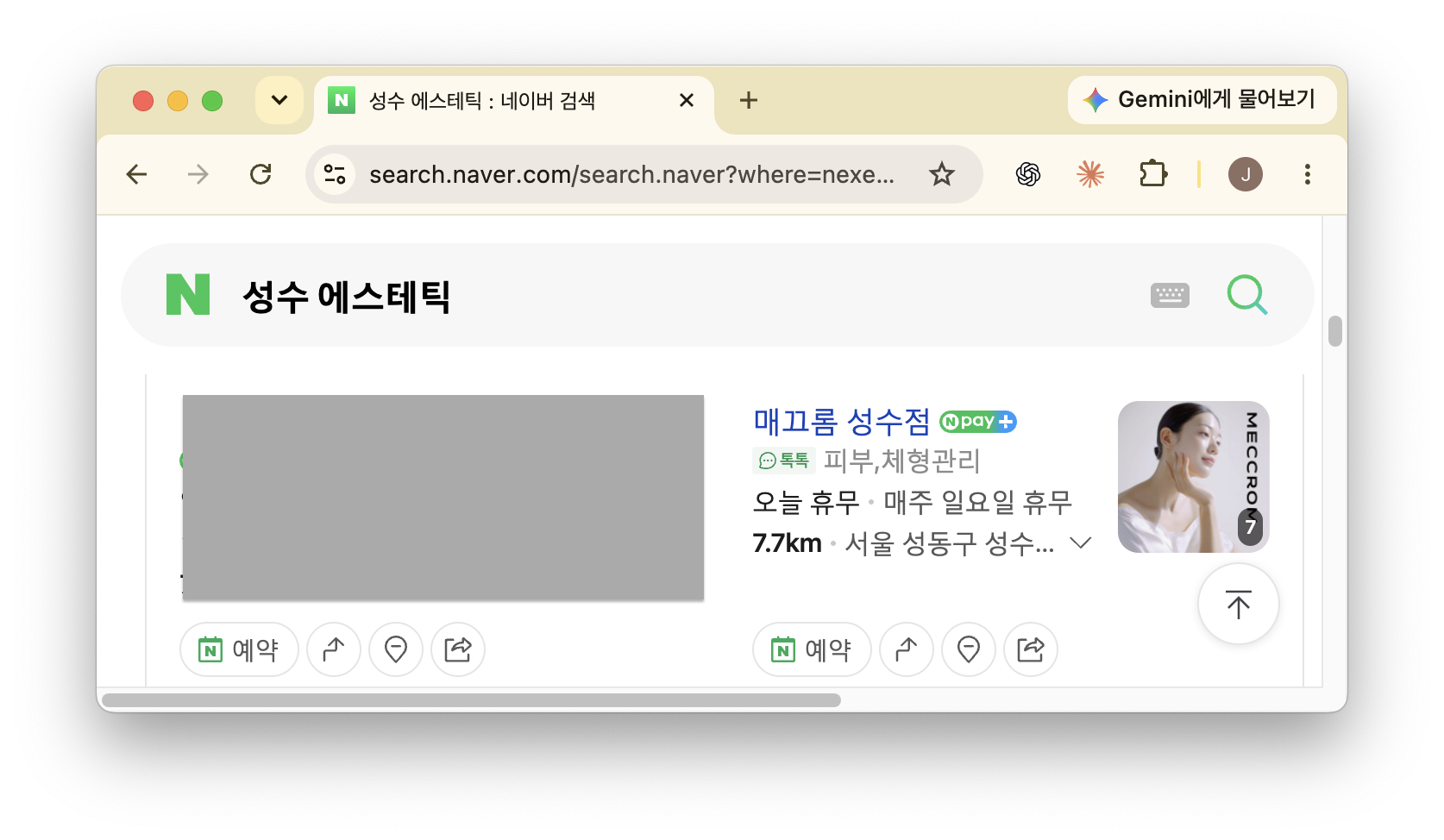Bookmark this page with the star icon
The image size is (1444, 840).
(942, 174)
